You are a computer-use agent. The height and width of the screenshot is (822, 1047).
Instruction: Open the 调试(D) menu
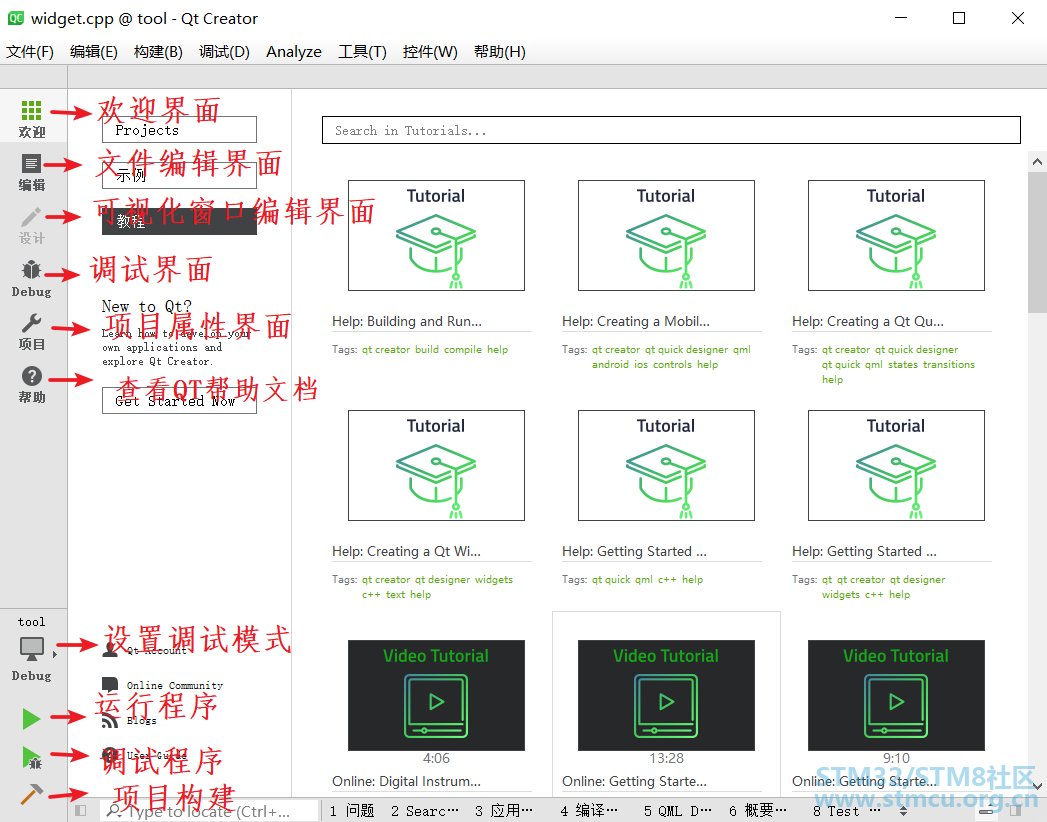tap(224, 51)
